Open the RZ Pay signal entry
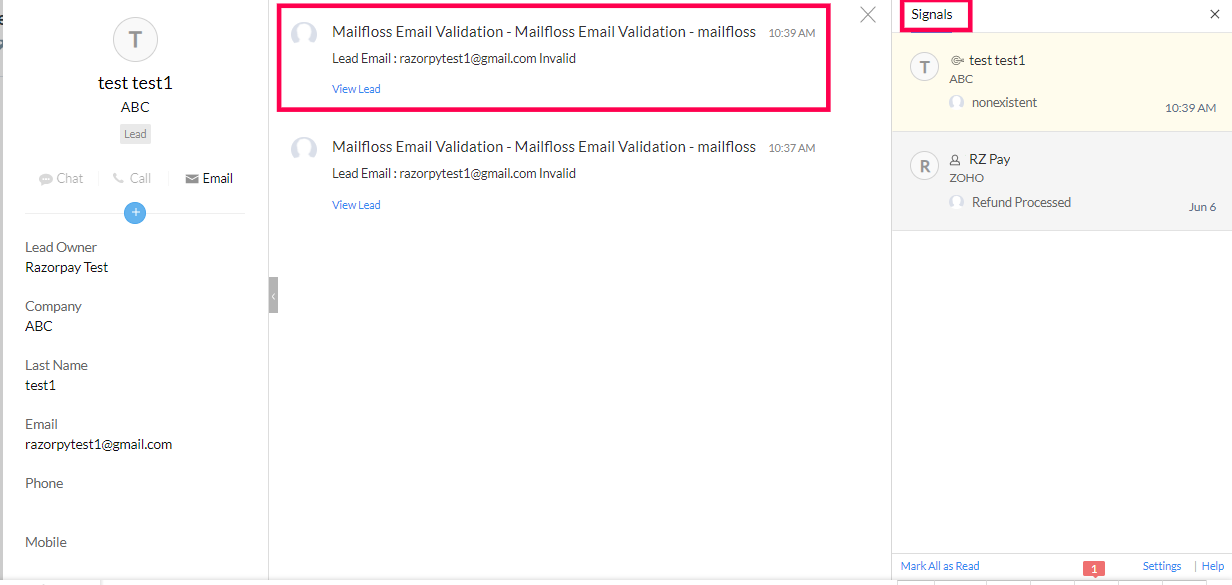This screenshot has height=585, width=1232. coord(1060,181)
